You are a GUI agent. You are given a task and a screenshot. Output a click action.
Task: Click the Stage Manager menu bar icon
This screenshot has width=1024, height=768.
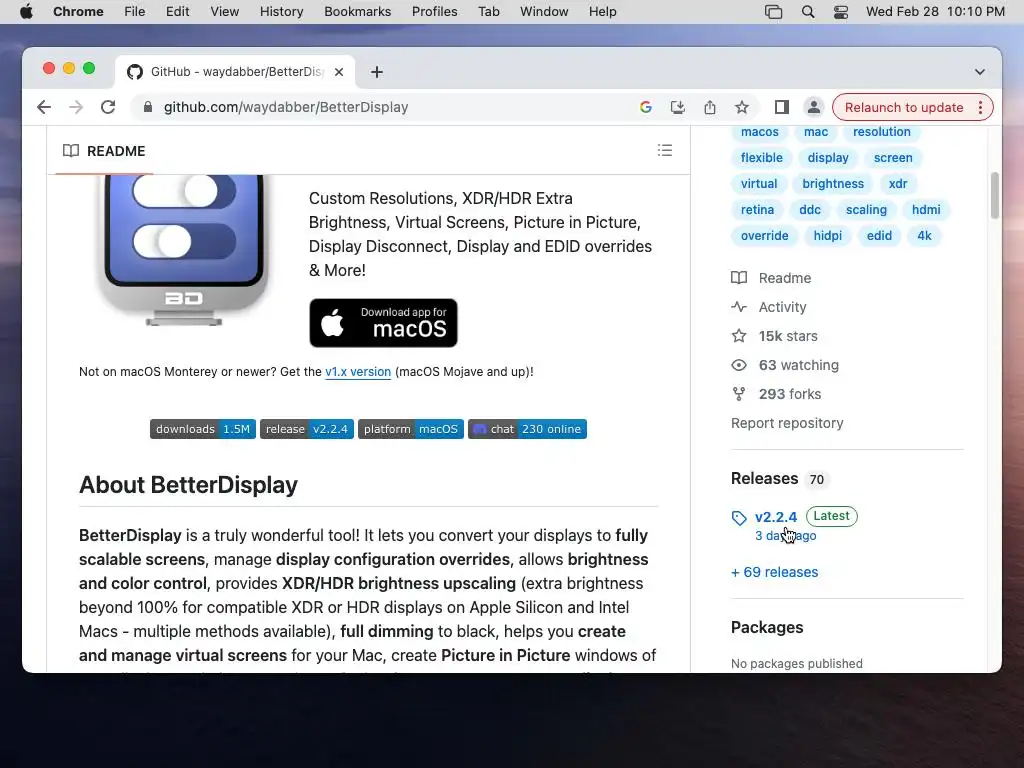pos(773,12)
